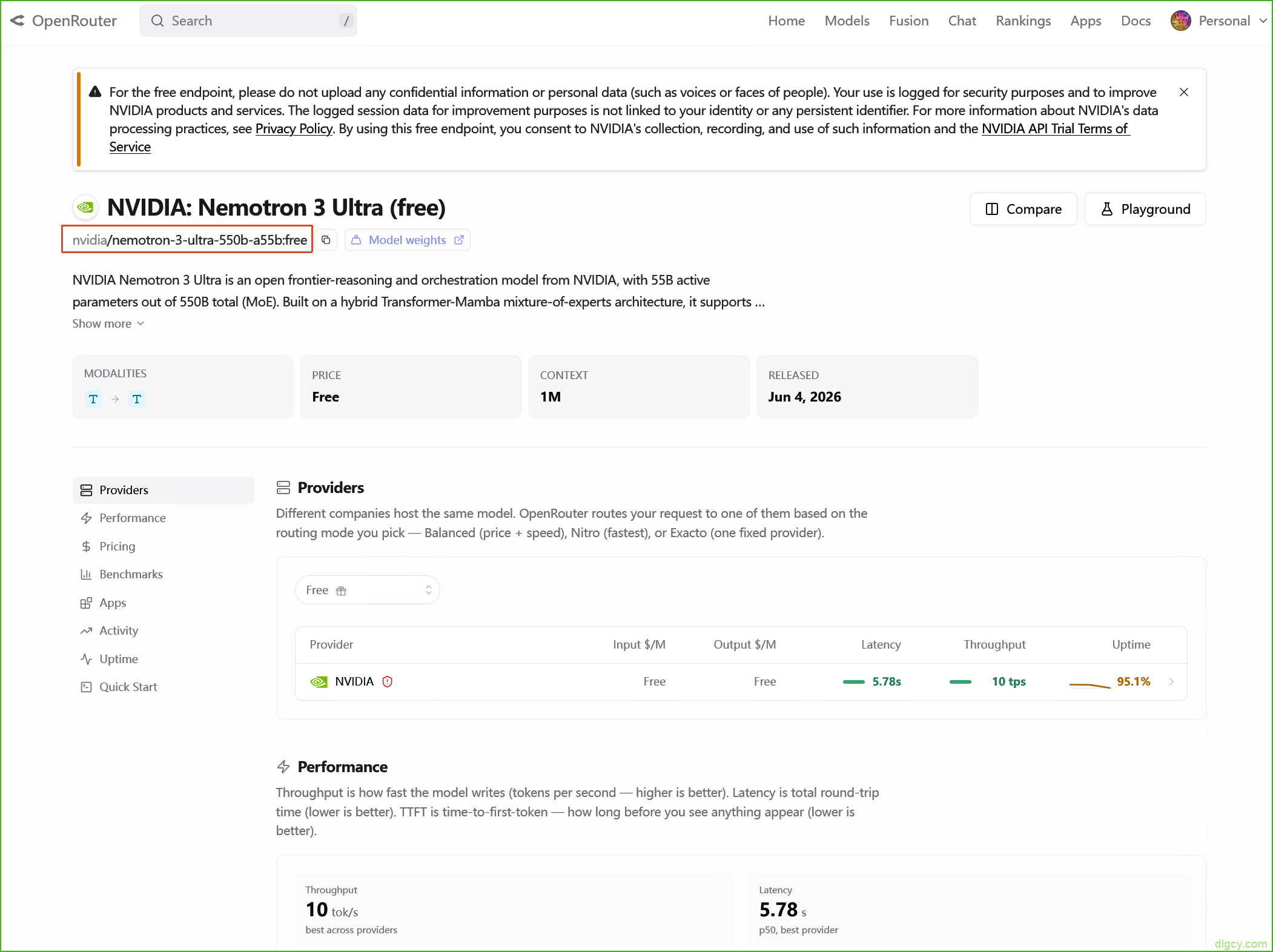Expand description with Show more
Image resolution: width=1273 pixels, height=952 pixels.
tap(108, 323)
